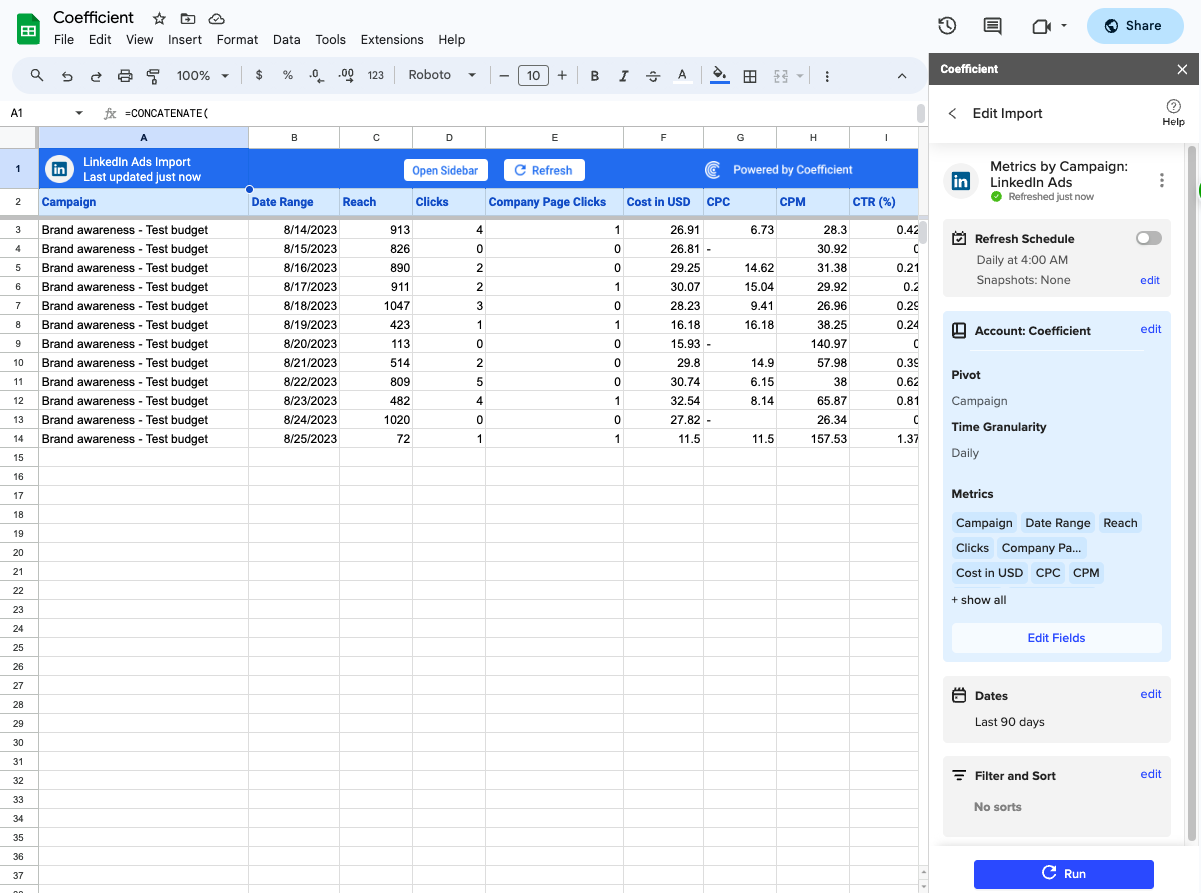This screenshot has width=1201, height=893.
Task: Open the comments panel
Action: tap(993, 26)
